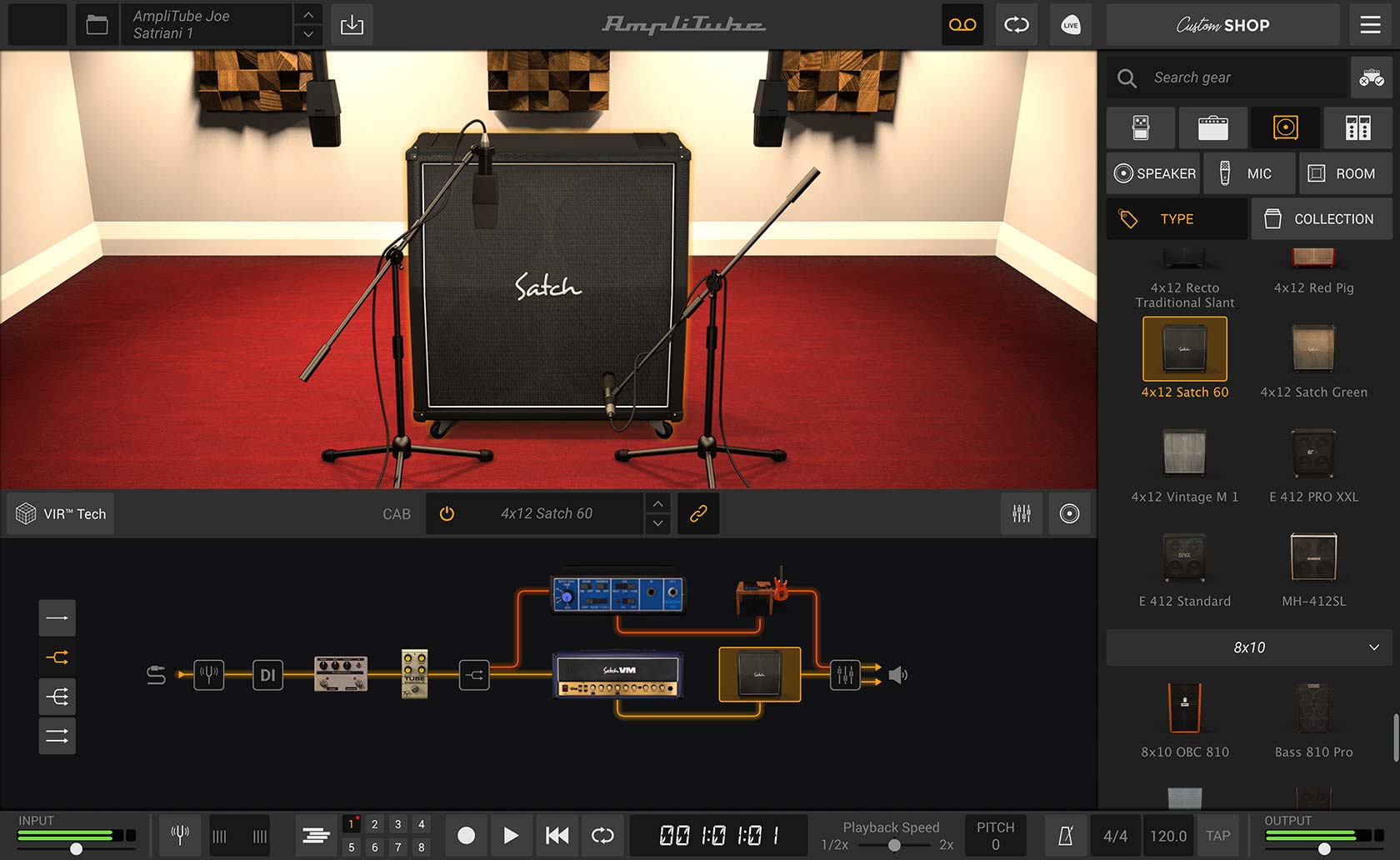1400x860 pixels.
Task: Open the preset browser folder icon
Action: click(x=97, y=25)
